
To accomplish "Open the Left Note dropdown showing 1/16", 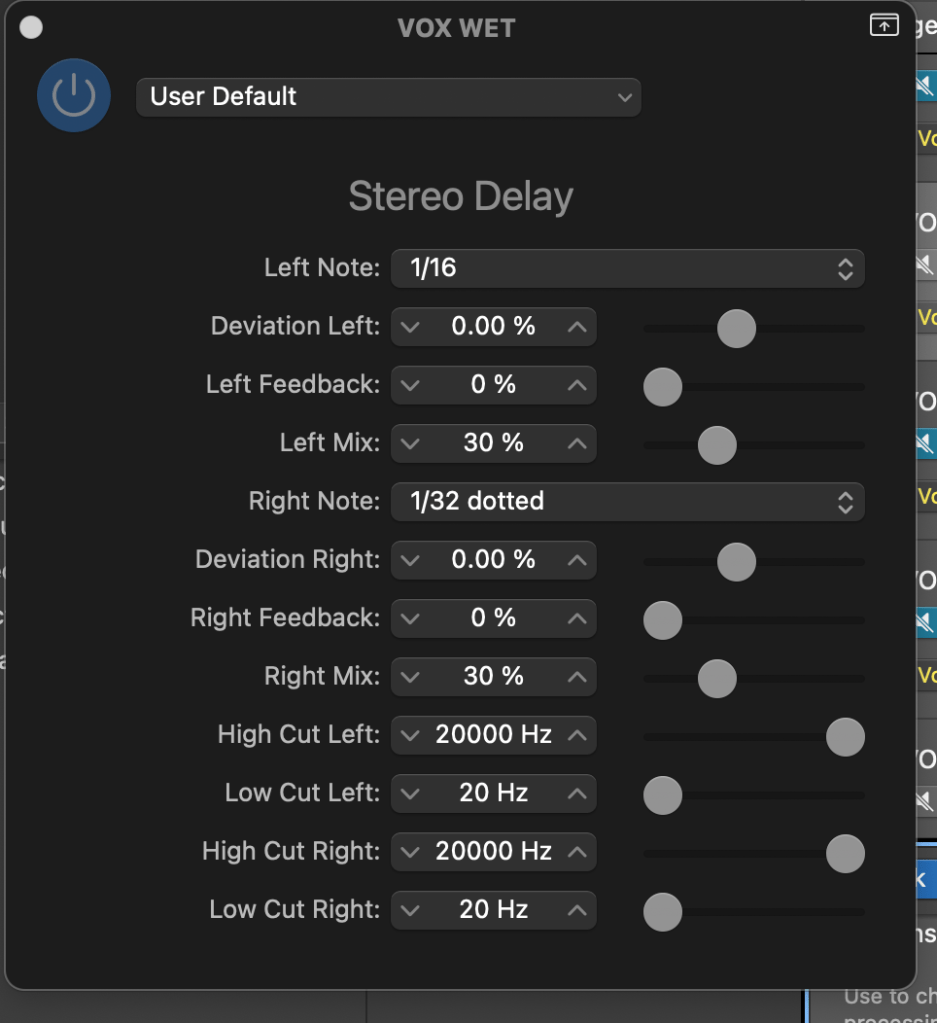I will tap(627, 268).
